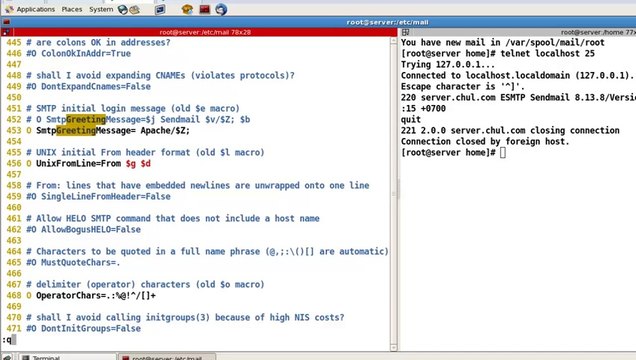Click line 470 comment about initgroups(3) NIS costs
Image resolution: width=636 pixels, height=360 pixels.
point(185,317)
